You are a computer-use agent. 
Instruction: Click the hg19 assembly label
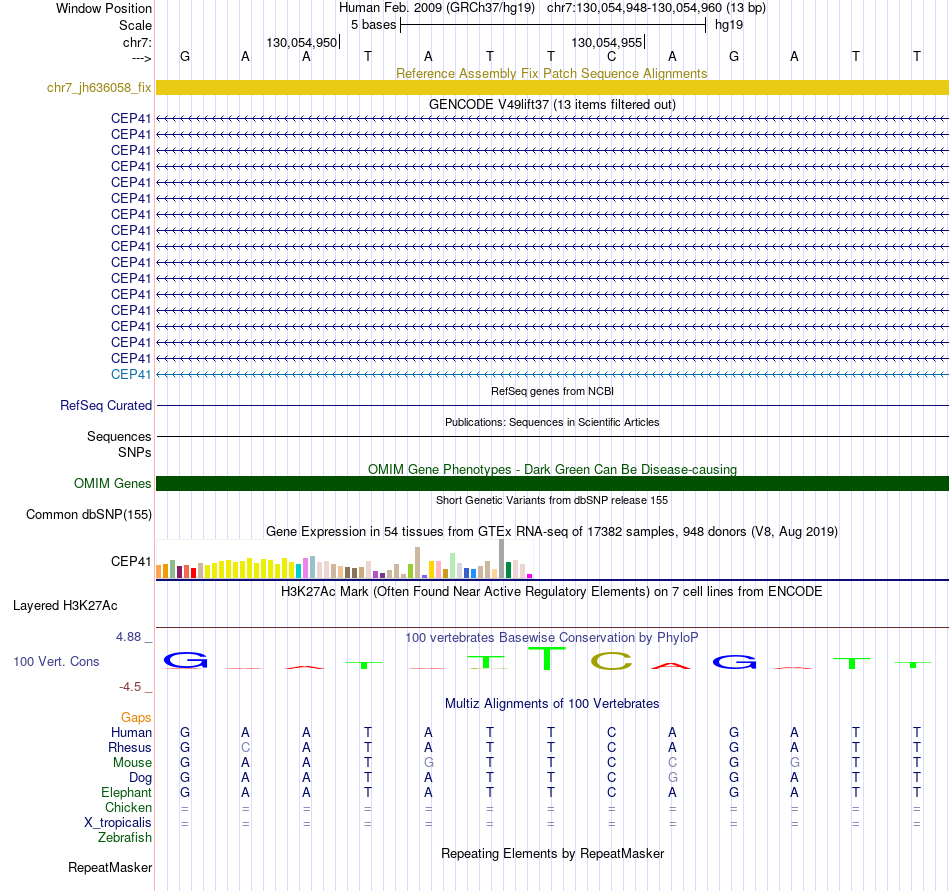click(729, 25)
